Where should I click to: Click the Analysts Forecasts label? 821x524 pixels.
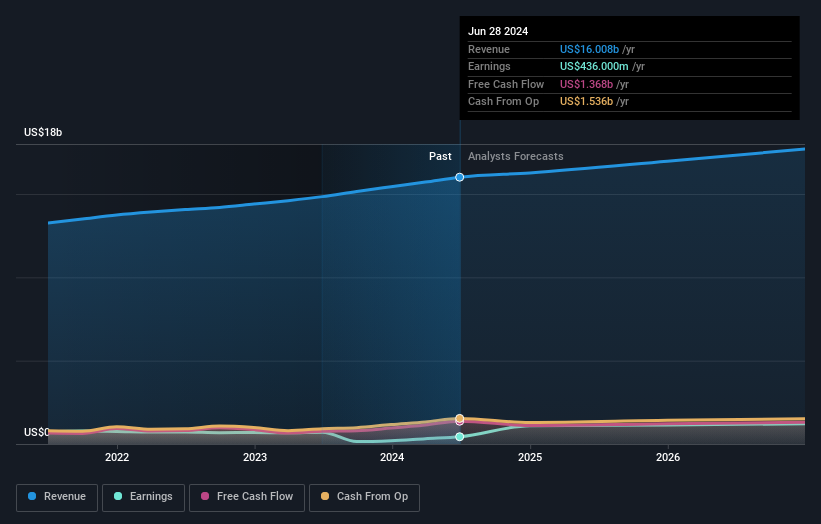pos(516,157)
